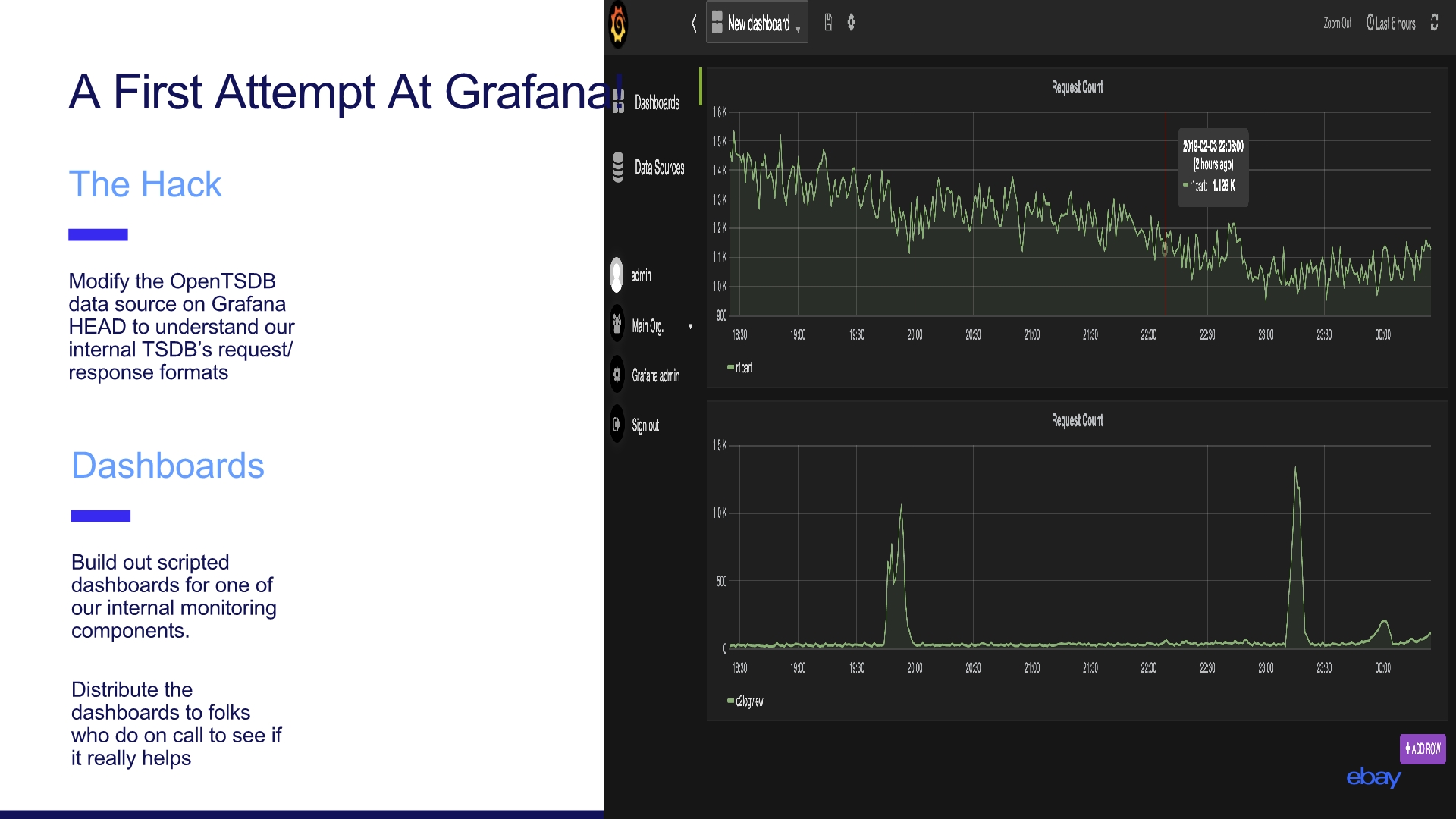Open the Last 6 hours time picker

[1391, 24]
